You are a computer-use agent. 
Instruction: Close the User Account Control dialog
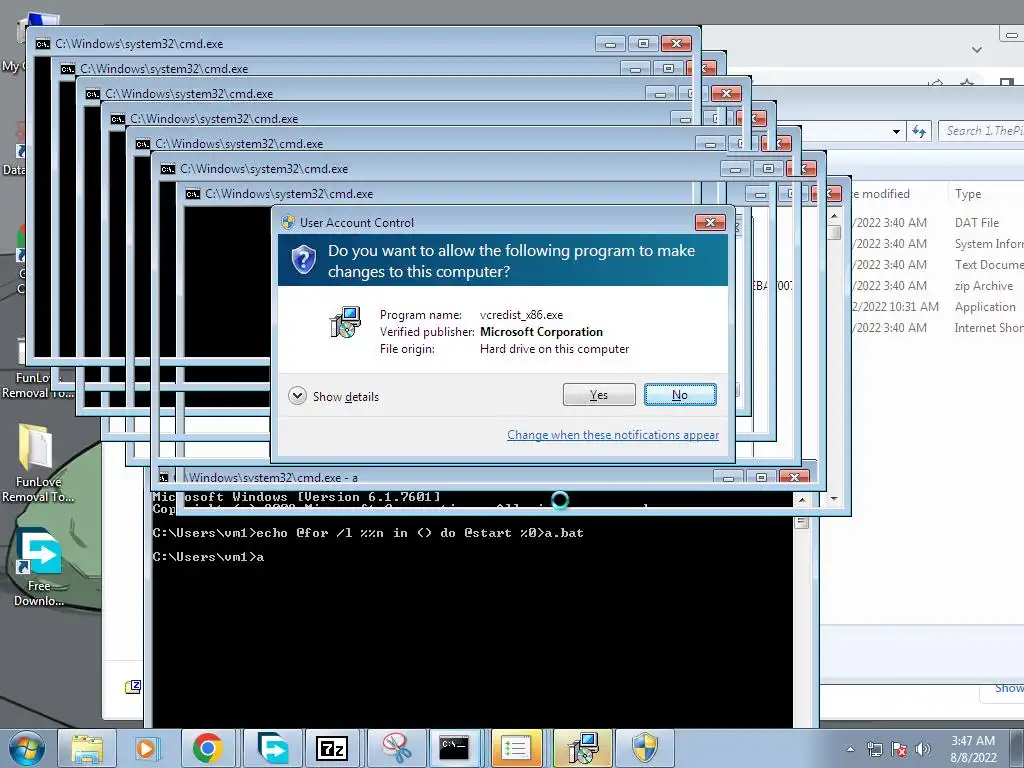(x=710, y=223)
